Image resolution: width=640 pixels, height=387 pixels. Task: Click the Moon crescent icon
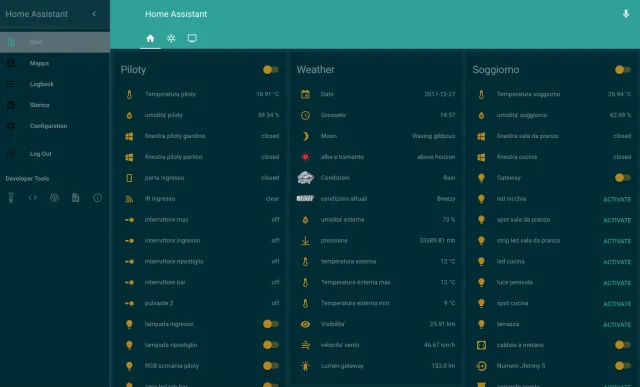click(305, 136)
